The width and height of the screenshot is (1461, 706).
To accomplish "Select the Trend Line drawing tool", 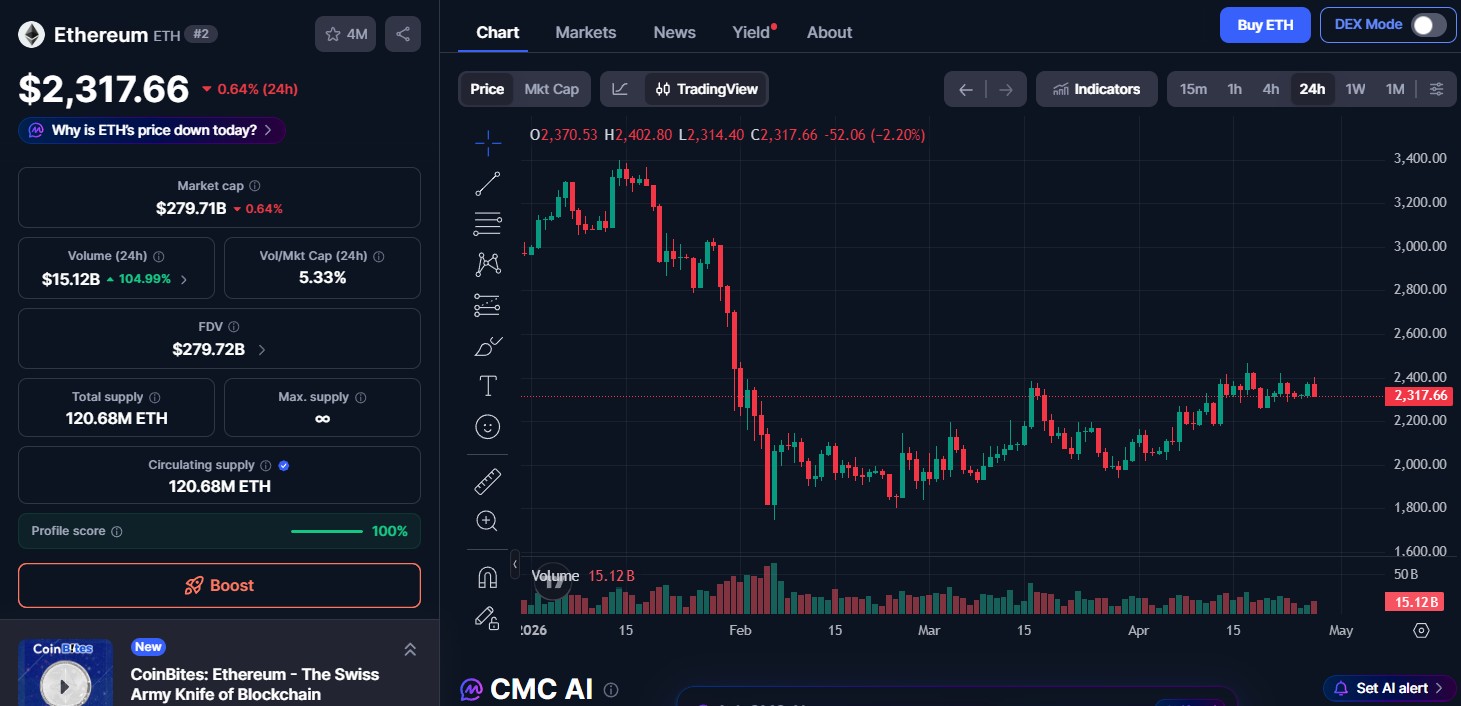I will pos(487,183).
